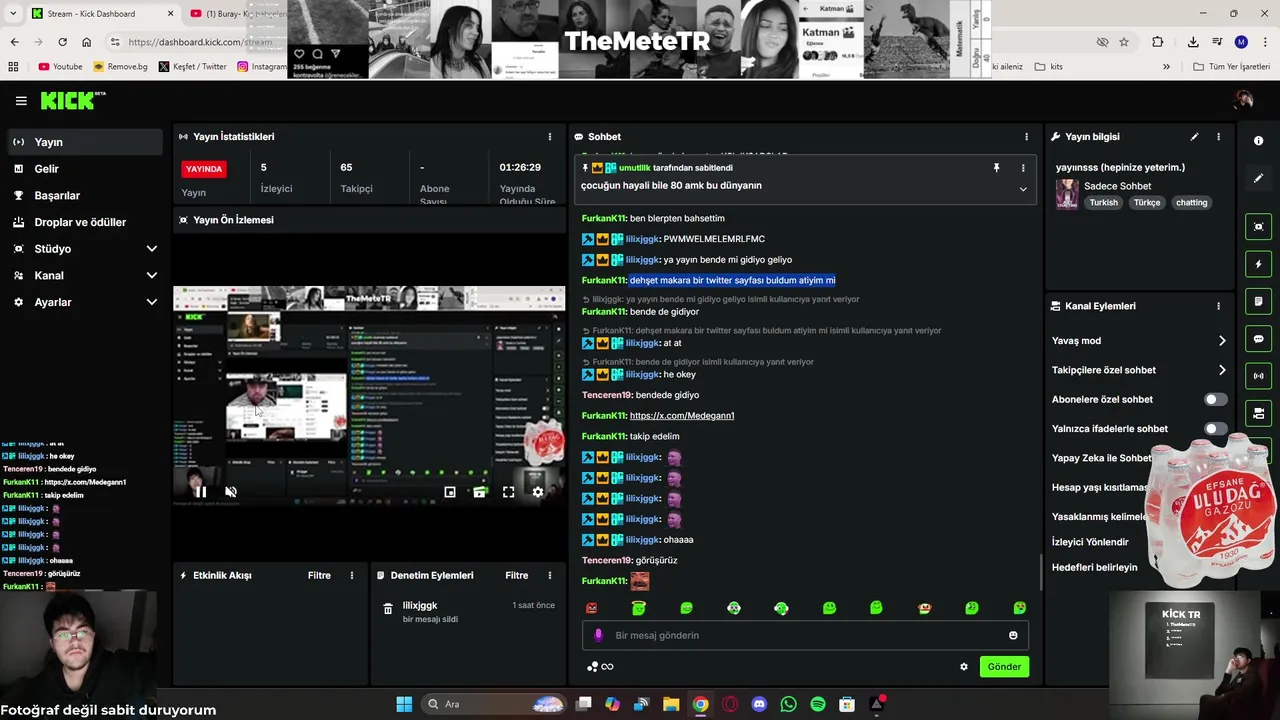Click the Turkish tag chip
The image size is (1280, 720).
1103,203
